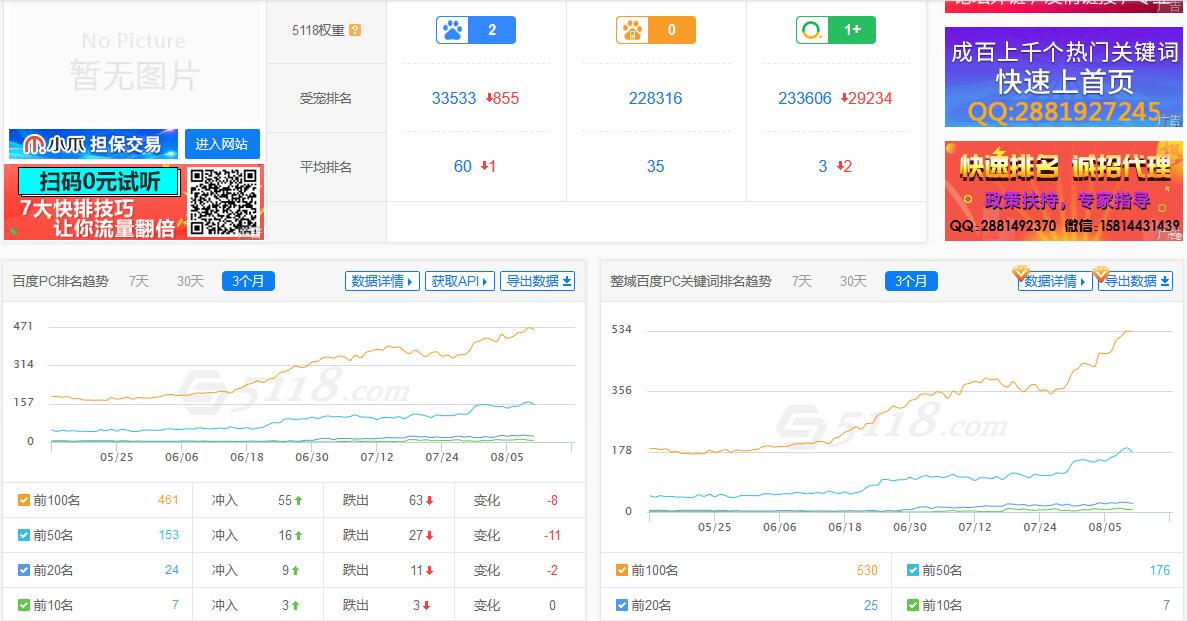Open the 快速排名 诚招代理 ad banner

point(1064,191)
